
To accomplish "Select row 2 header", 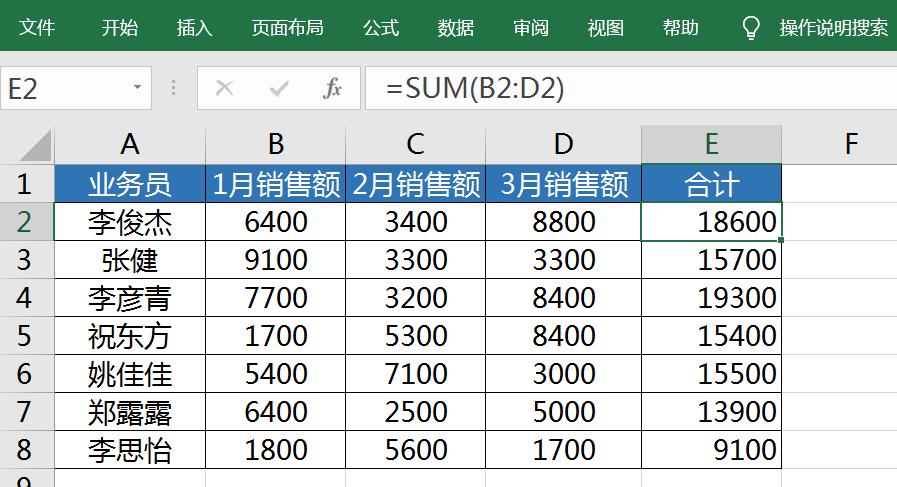I will (27, 221).
